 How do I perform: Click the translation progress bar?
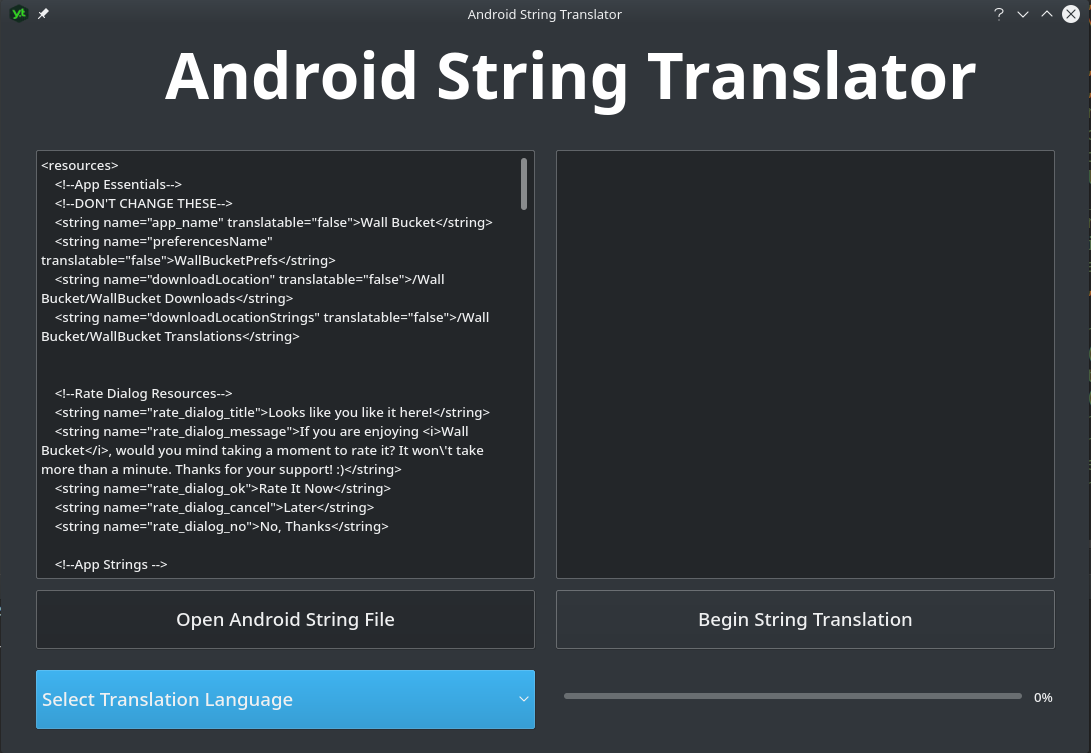(793, 696)
